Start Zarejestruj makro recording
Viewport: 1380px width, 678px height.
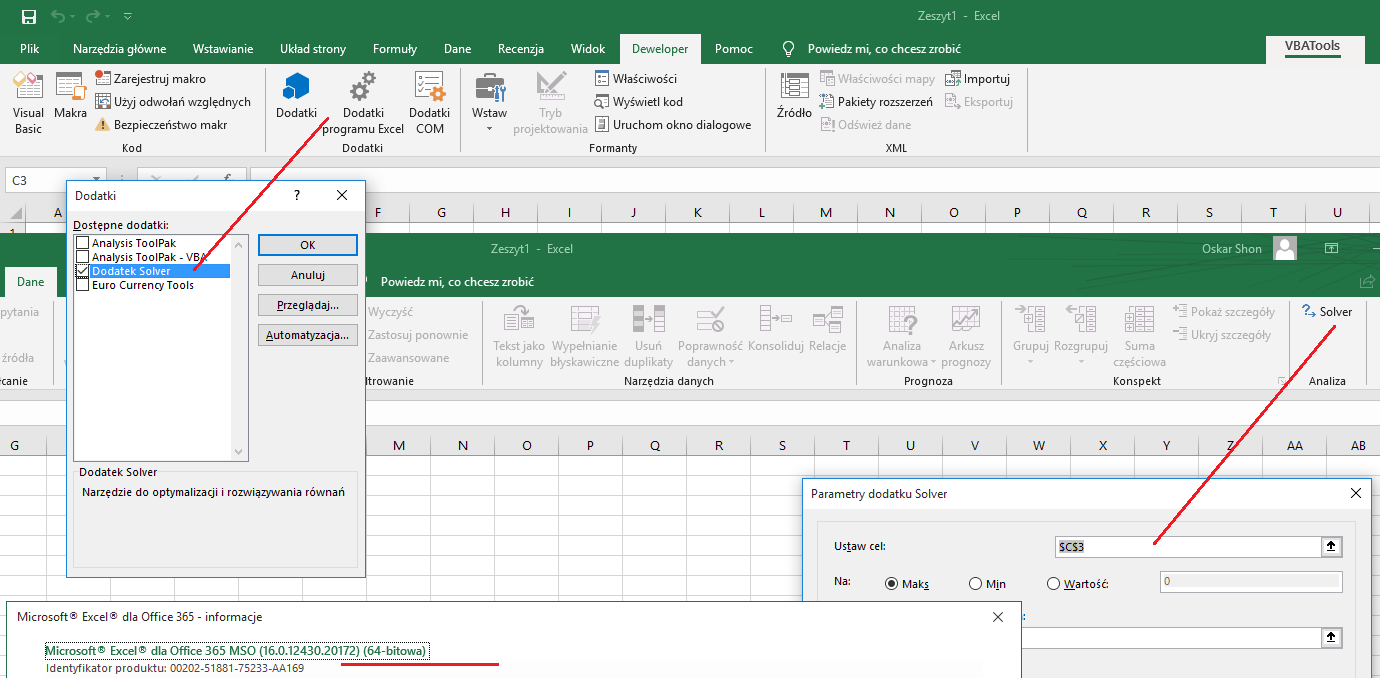pyautogui.click(x=150, y=78)
